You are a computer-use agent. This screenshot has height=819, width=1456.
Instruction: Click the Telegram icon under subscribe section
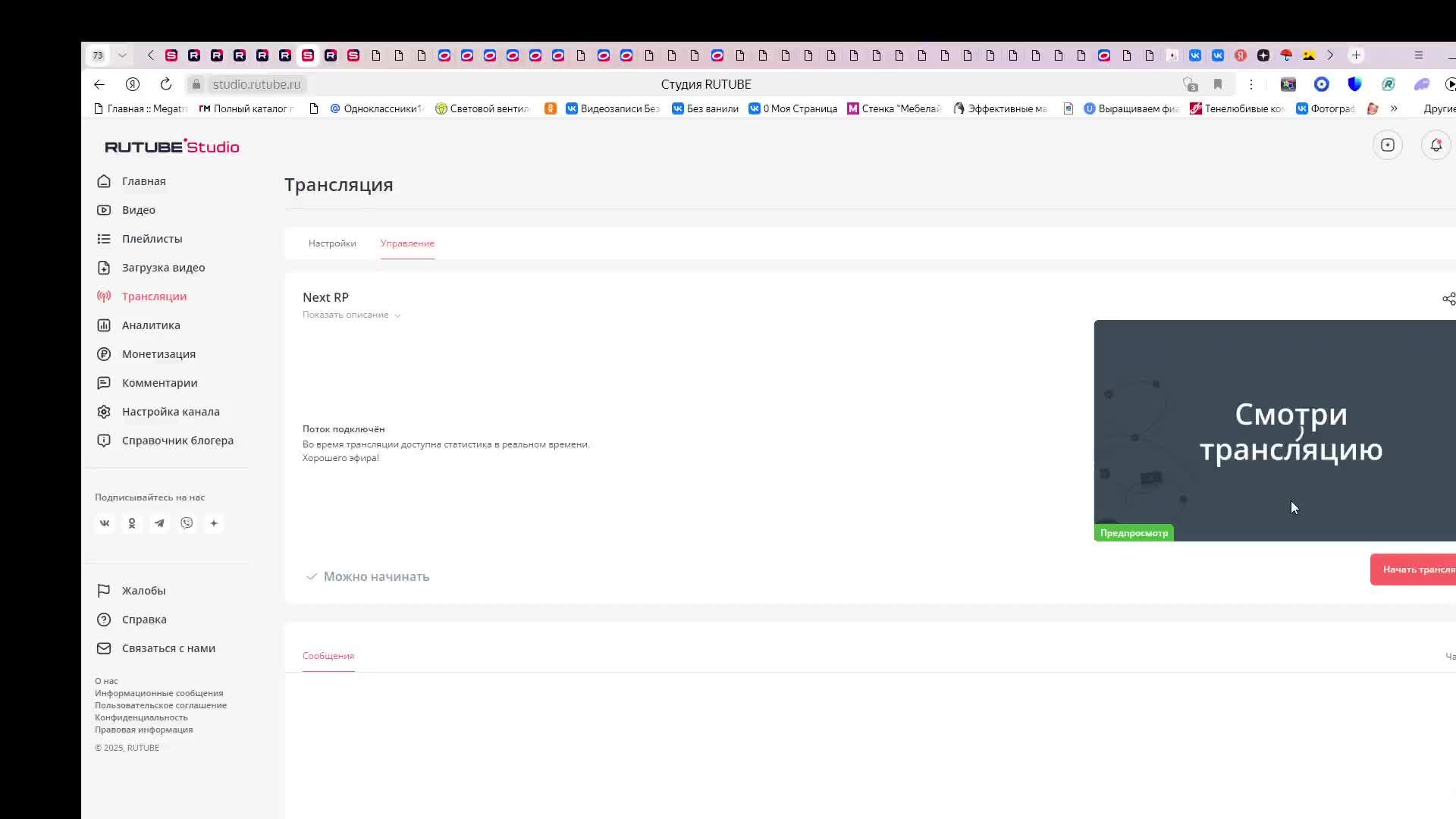pos(159,523)
